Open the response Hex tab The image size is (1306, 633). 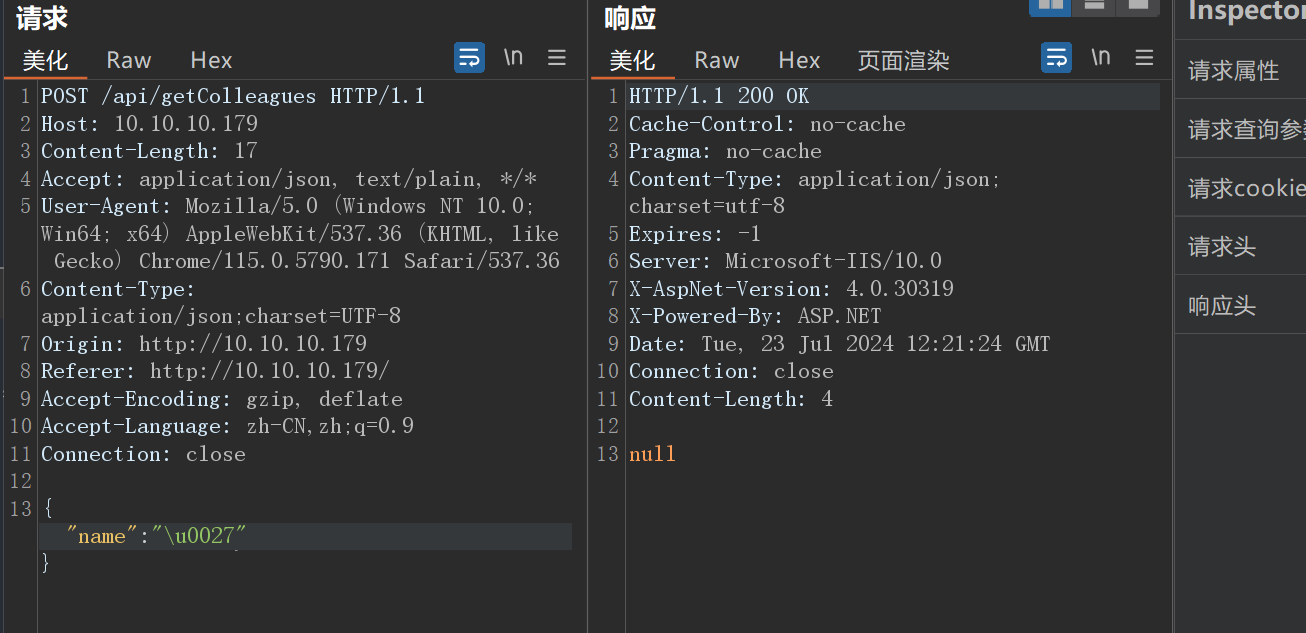799,60
